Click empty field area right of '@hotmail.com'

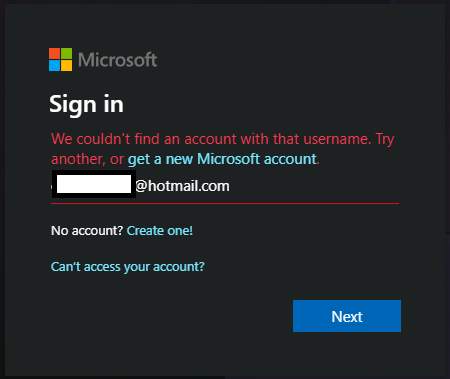313,186
